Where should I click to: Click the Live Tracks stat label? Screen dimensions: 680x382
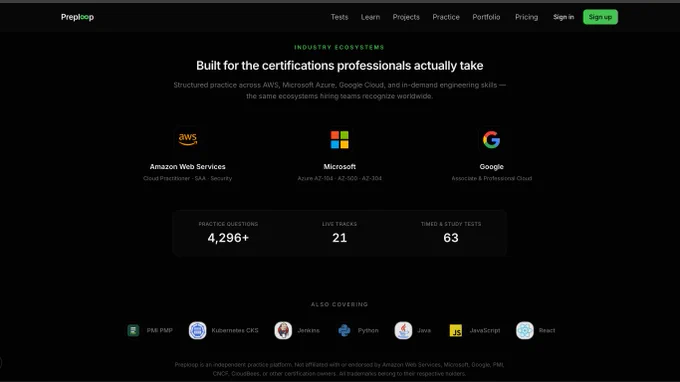(340, 224)
